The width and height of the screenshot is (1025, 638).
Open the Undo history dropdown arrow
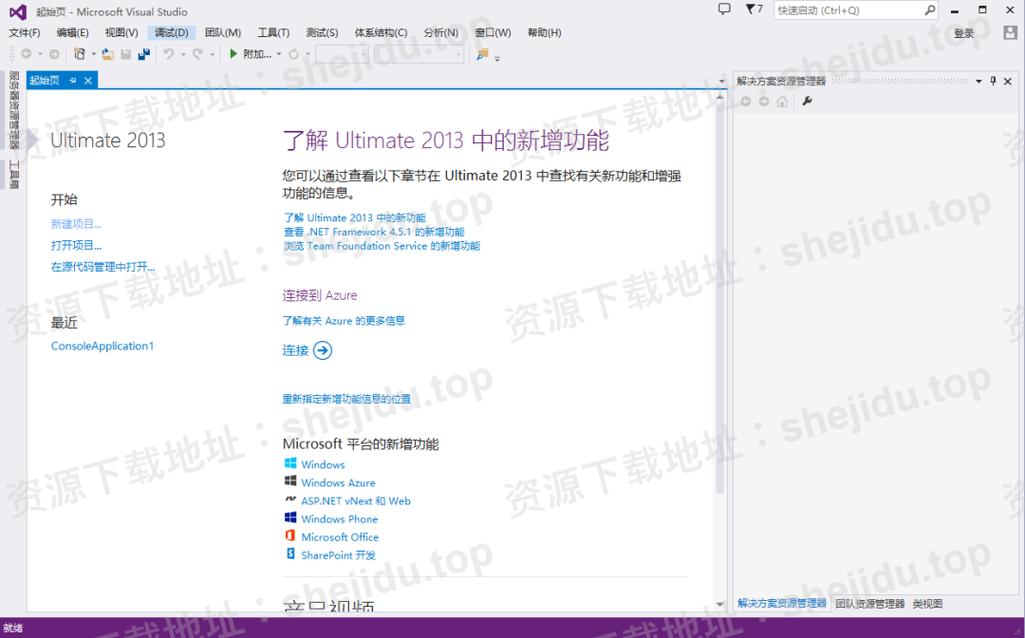[183, 54]
